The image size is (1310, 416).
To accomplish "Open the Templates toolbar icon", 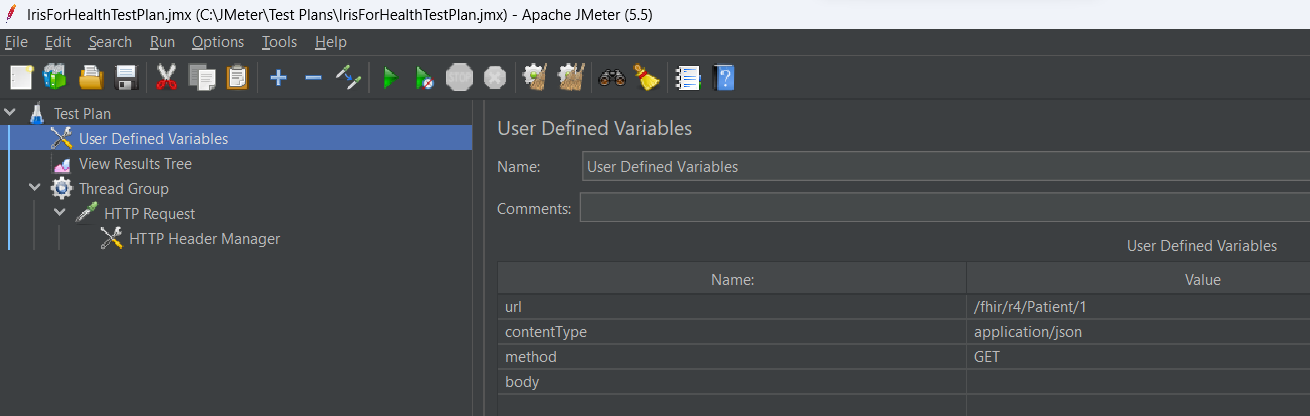I will (55, 77).
